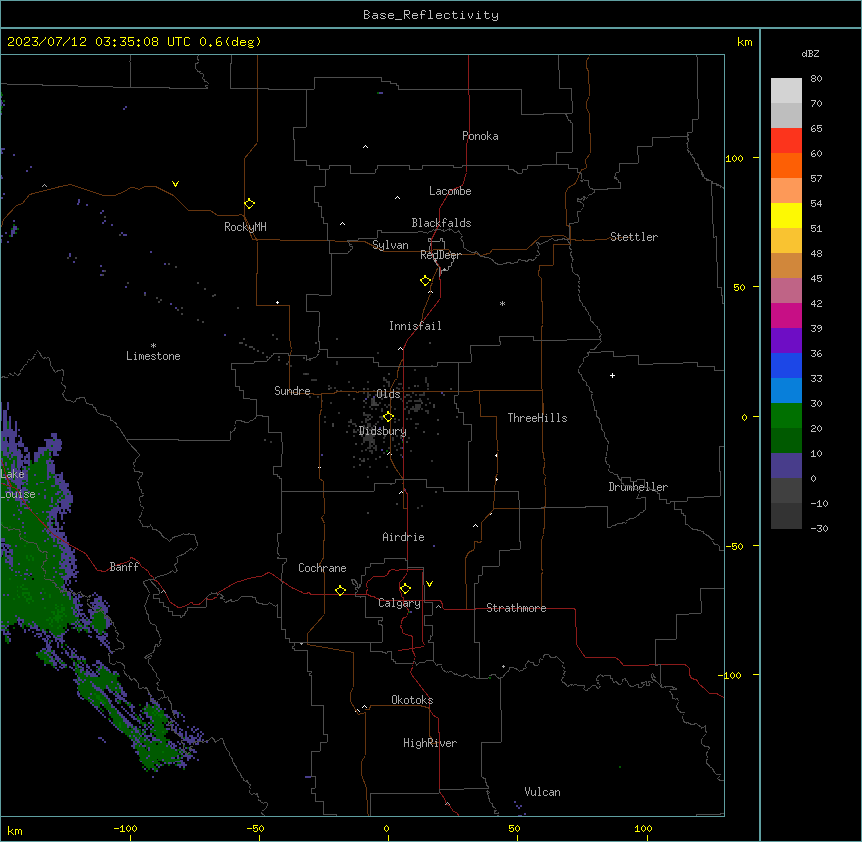This screenshot has height=842, width=862.
Task: Click the yellow diamond marker south of RedDeer
Action: (x=426, y=281)
